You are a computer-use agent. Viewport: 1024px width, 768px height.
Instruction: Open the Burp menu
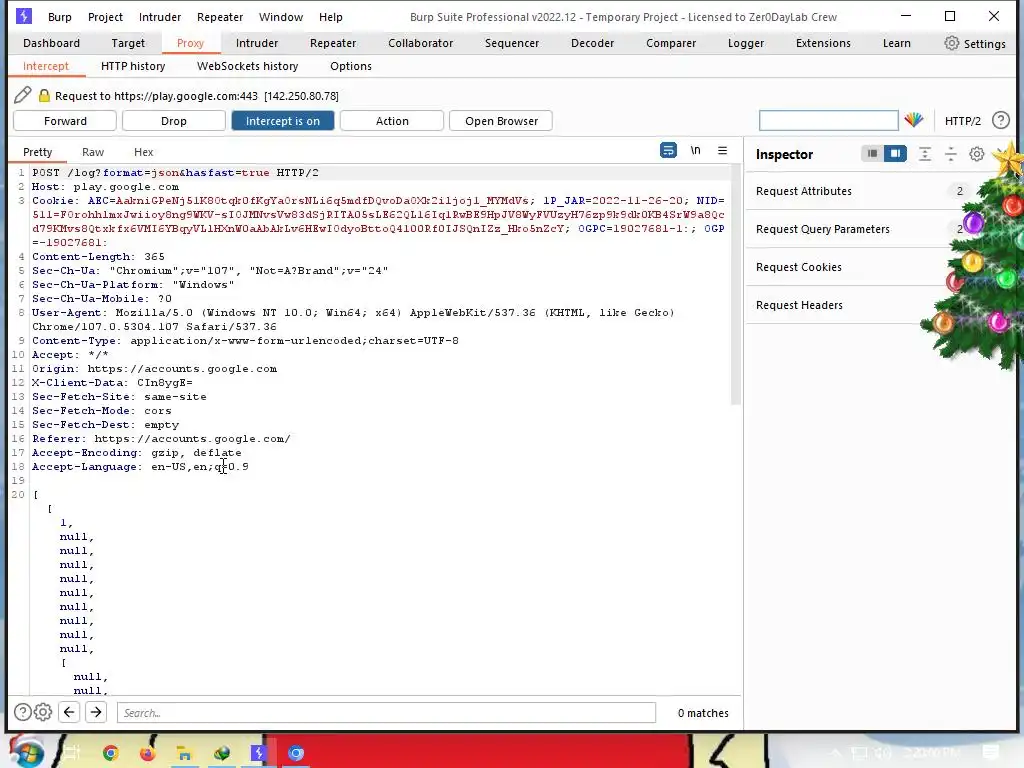[x=59, y=17]
